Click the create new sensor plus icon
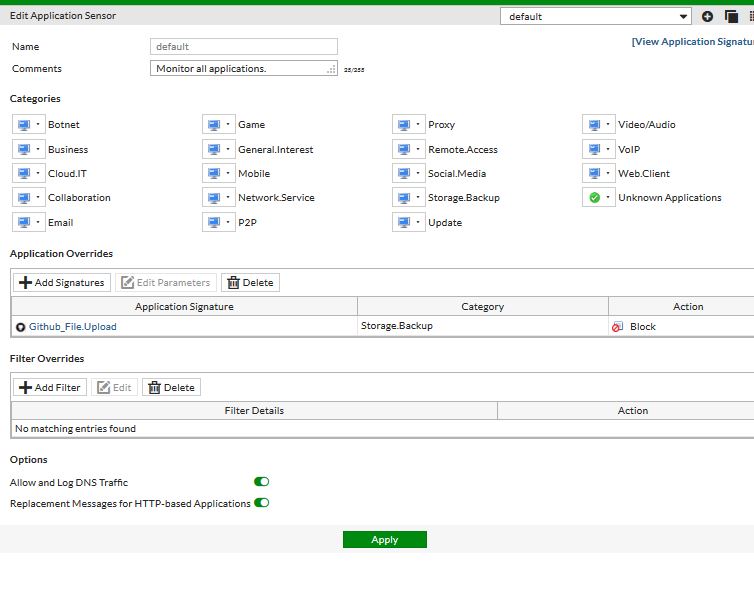 tap(707, 17)
